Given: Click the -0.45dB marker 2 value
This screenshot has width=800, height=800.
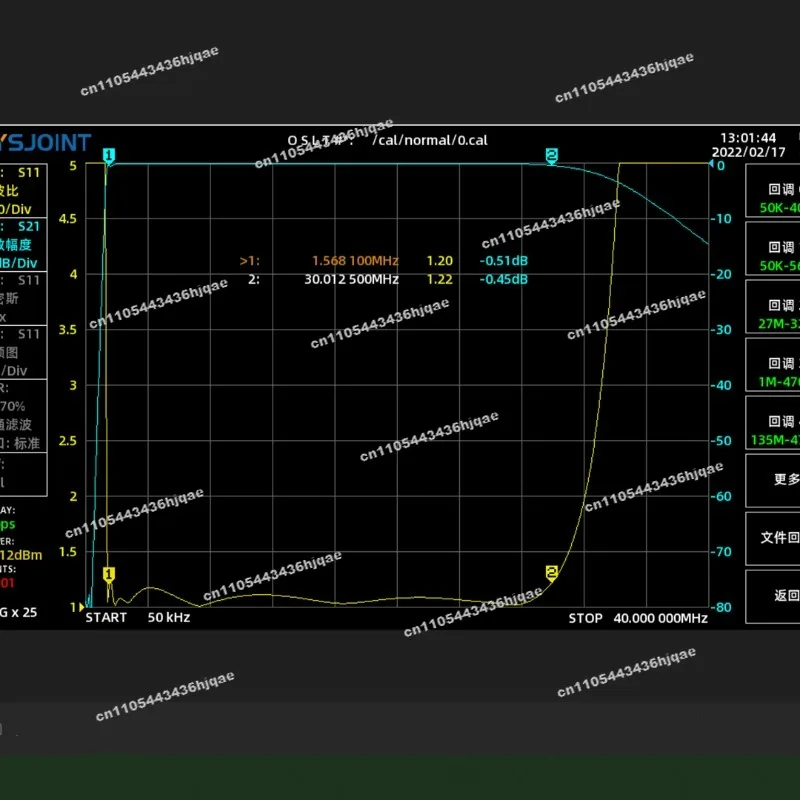Looking at the screenshot, I should [x=504, y=280].
